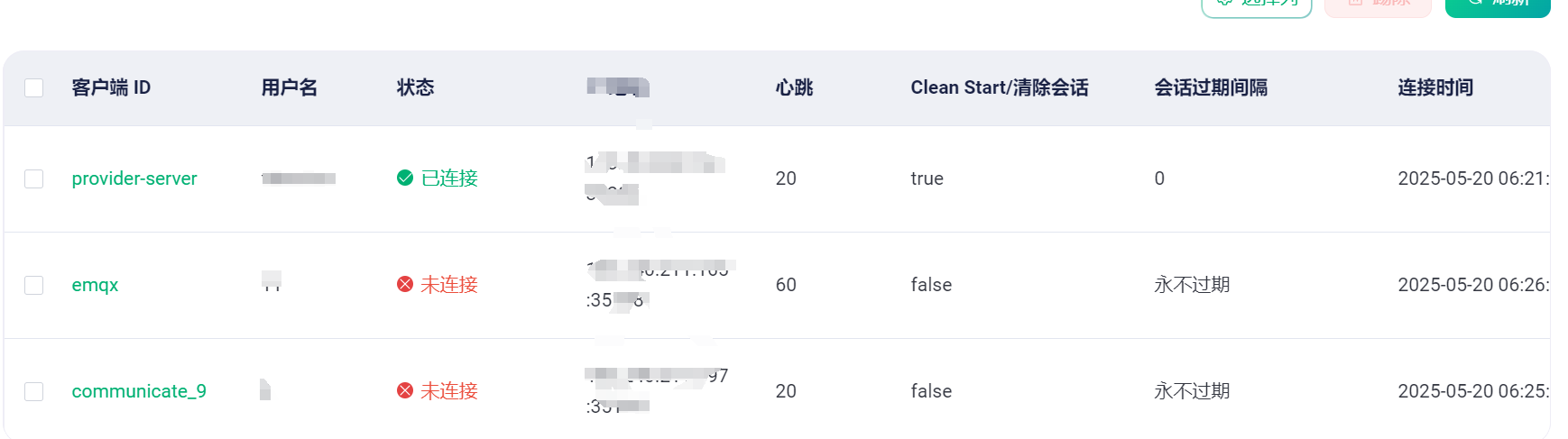This screenshot has height=439, width=1568.
Task: Check the communicate_9 row checkbox
Action: click(34, 391)
